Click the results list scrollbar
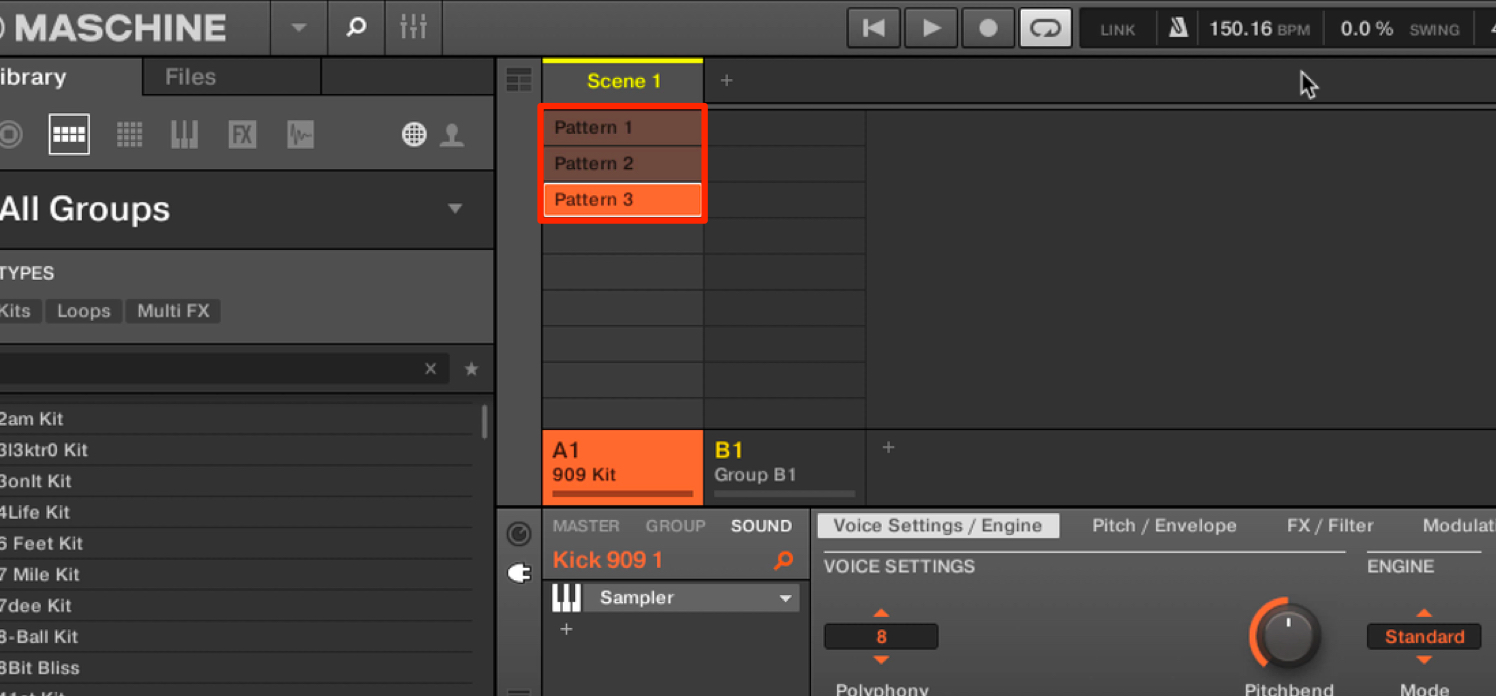 pos(485,422)
